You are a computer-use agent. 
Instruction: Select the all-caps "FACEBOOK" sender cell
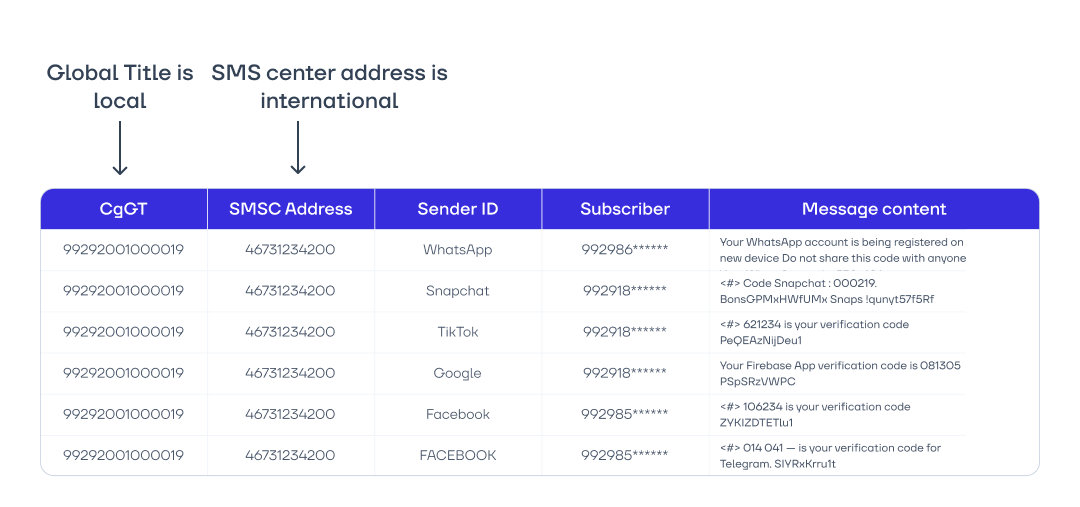click(458, 455)
